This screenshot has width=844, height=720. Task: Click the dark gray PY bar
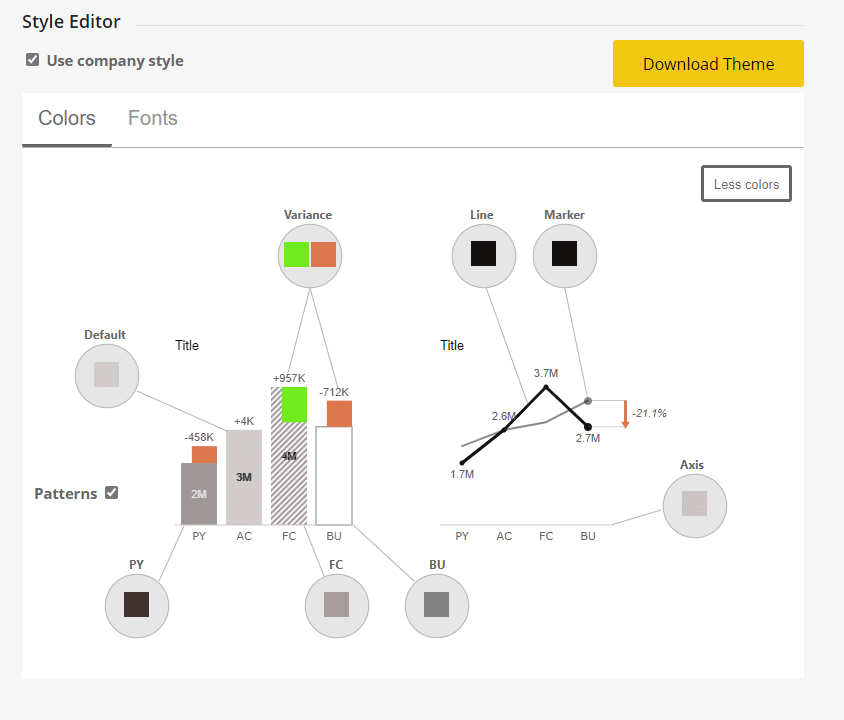pyautogui.click(x=198, y=494)
